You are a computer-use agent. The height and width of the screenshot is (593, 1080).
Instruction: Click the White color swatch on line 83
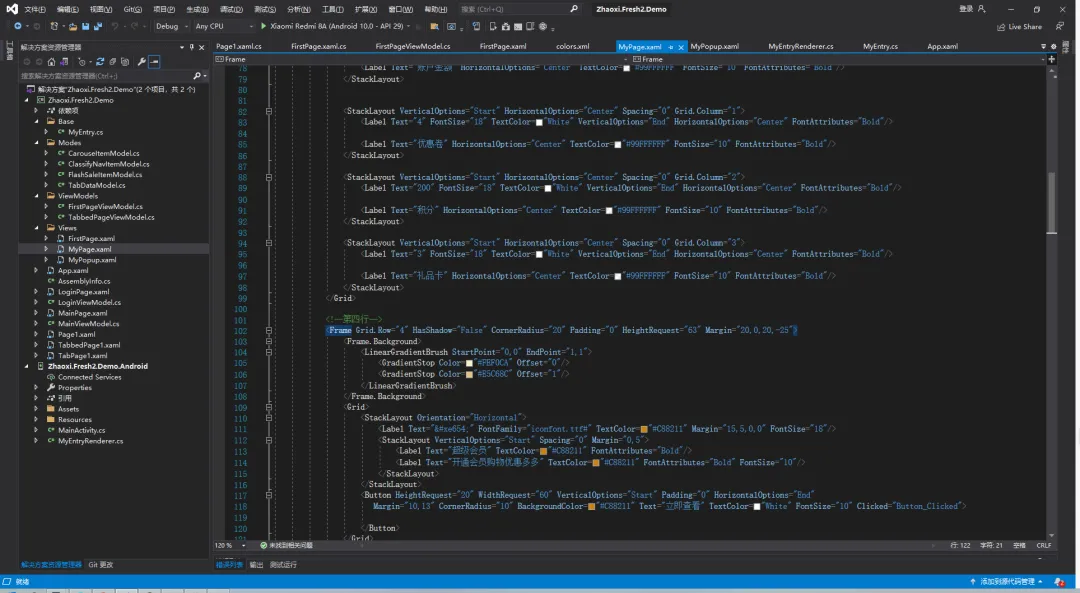coord(539,123)
